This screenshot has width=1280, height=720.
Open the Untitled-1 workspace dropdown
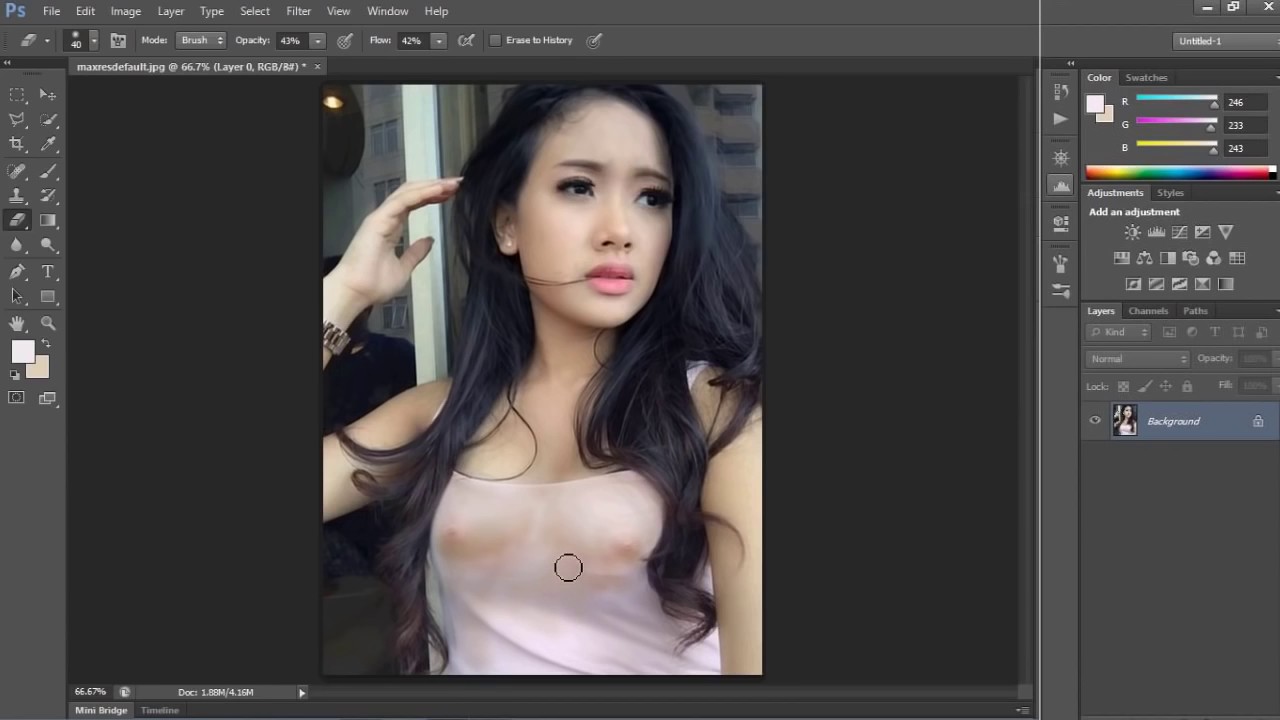(1226, 41)
